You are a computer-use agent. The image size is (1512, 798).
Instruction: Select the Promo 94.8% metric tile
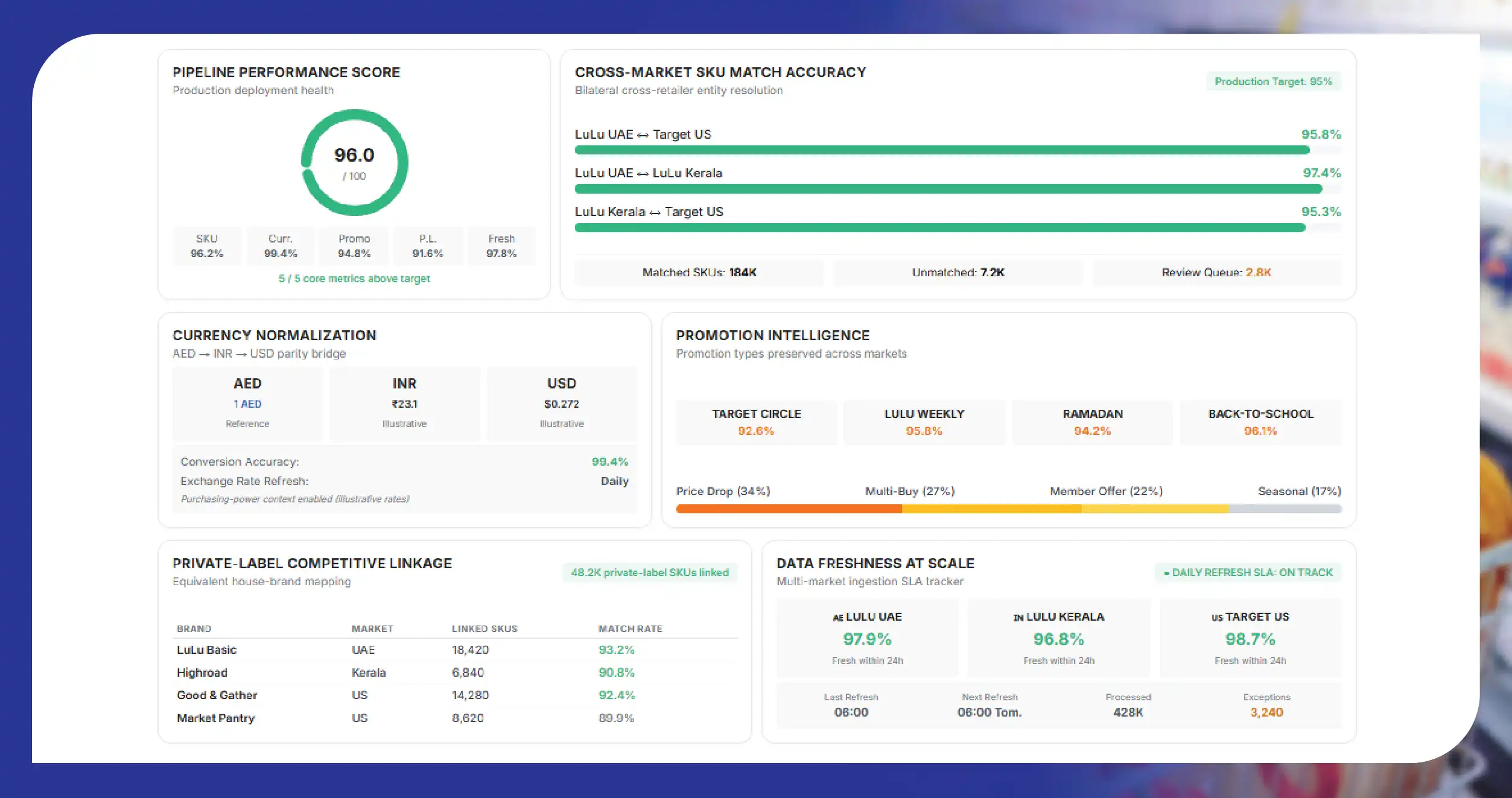pyautogui.click(x=354, y=246)
